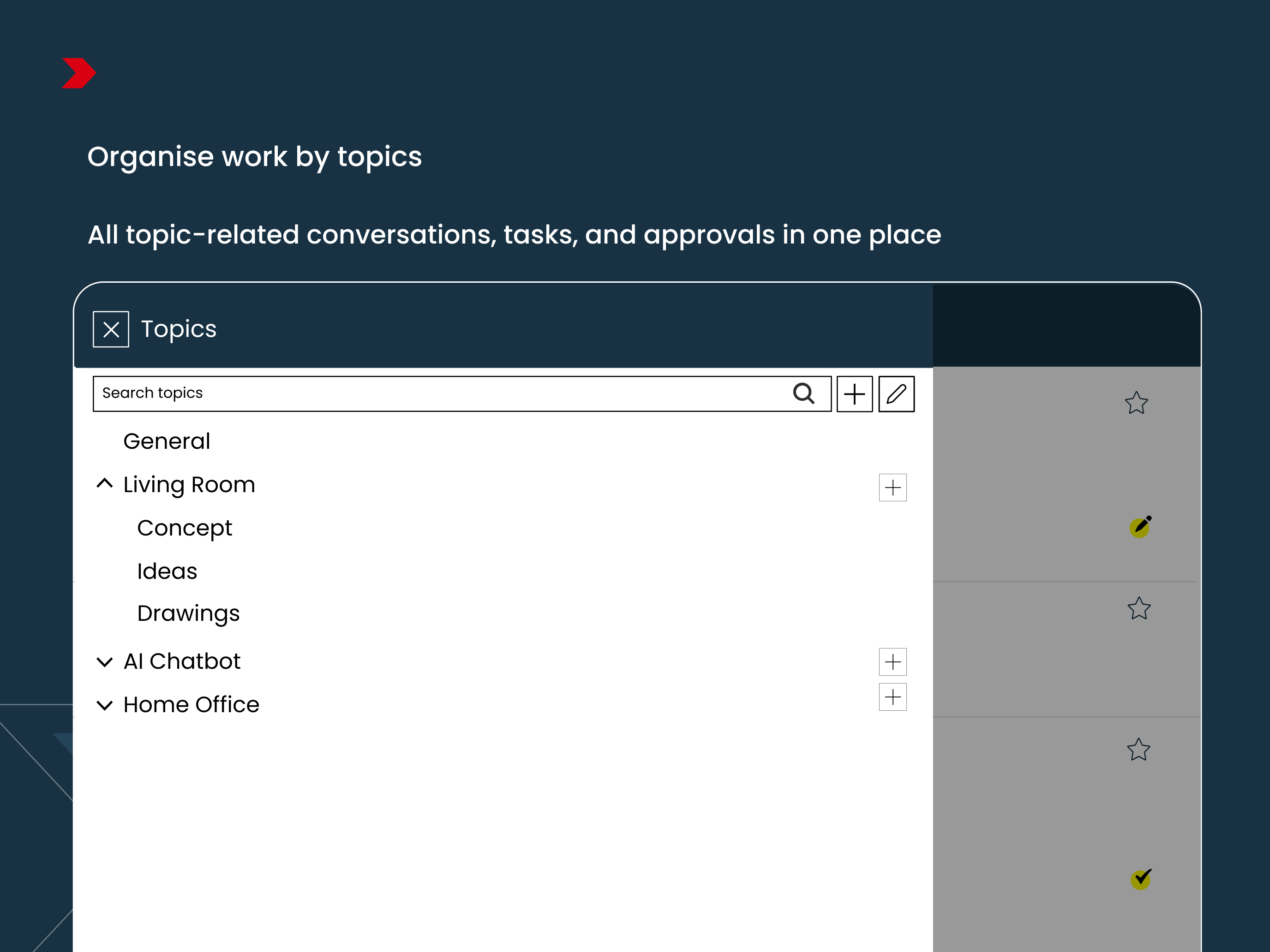The height and width of the screenshot is (952, 1270).
Task: Expand the AI Chatbot topic
Action: point(104,662)
